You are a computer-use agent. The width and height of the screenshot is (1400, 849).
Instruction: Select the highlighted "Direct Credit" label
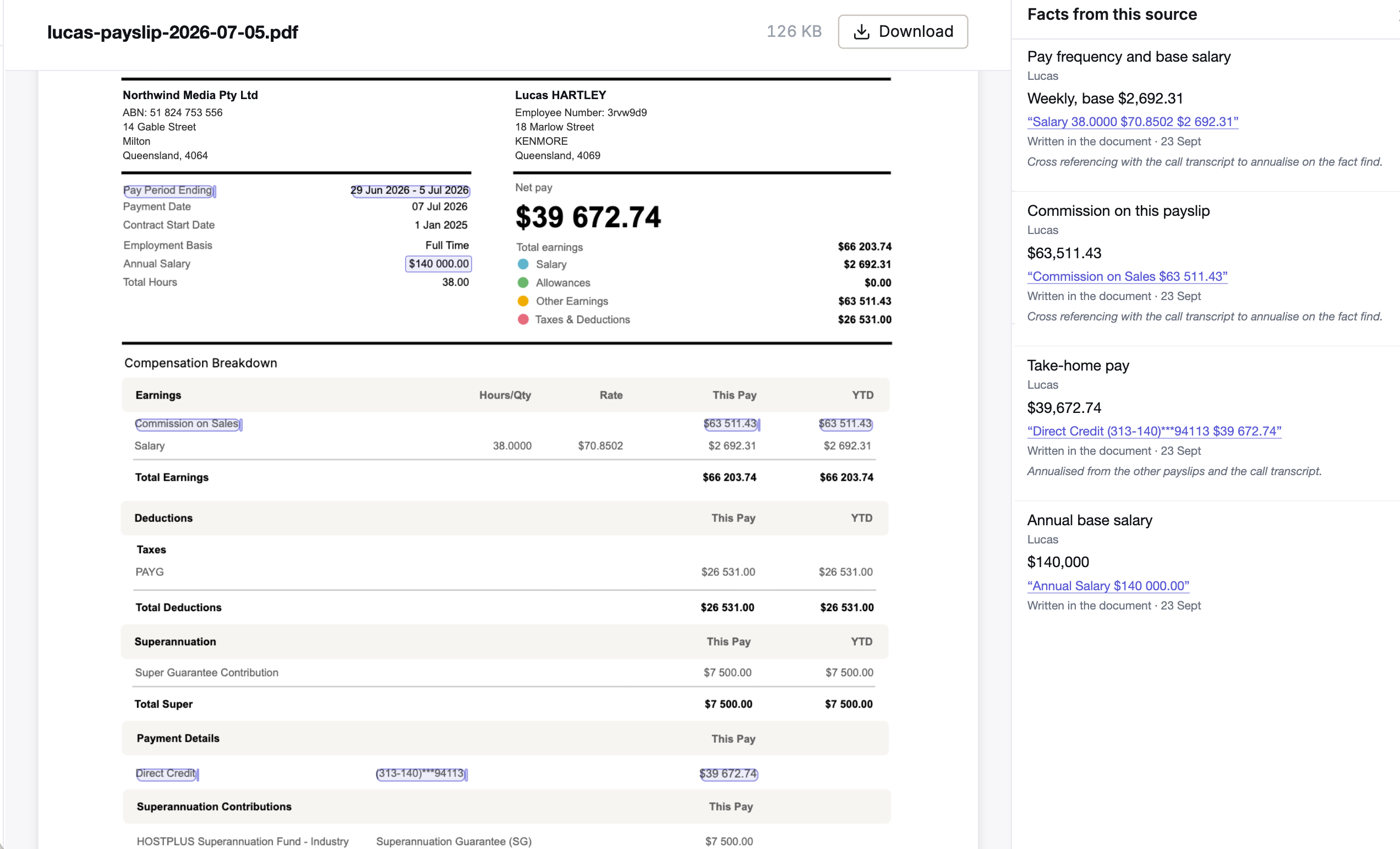click(167, 774)
